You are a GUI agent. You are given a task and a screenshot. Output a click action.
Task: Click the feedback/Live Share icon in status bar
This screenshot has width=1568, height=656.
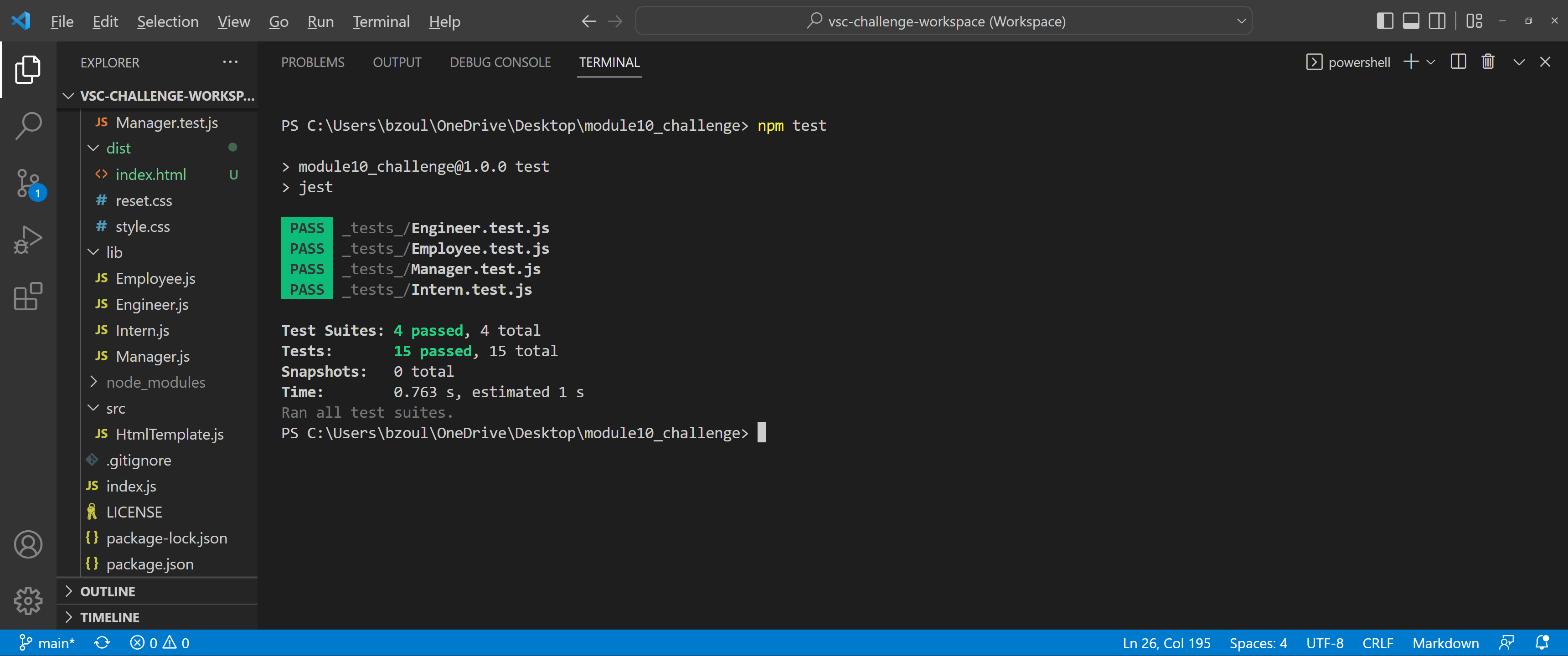pos(1507,643)
